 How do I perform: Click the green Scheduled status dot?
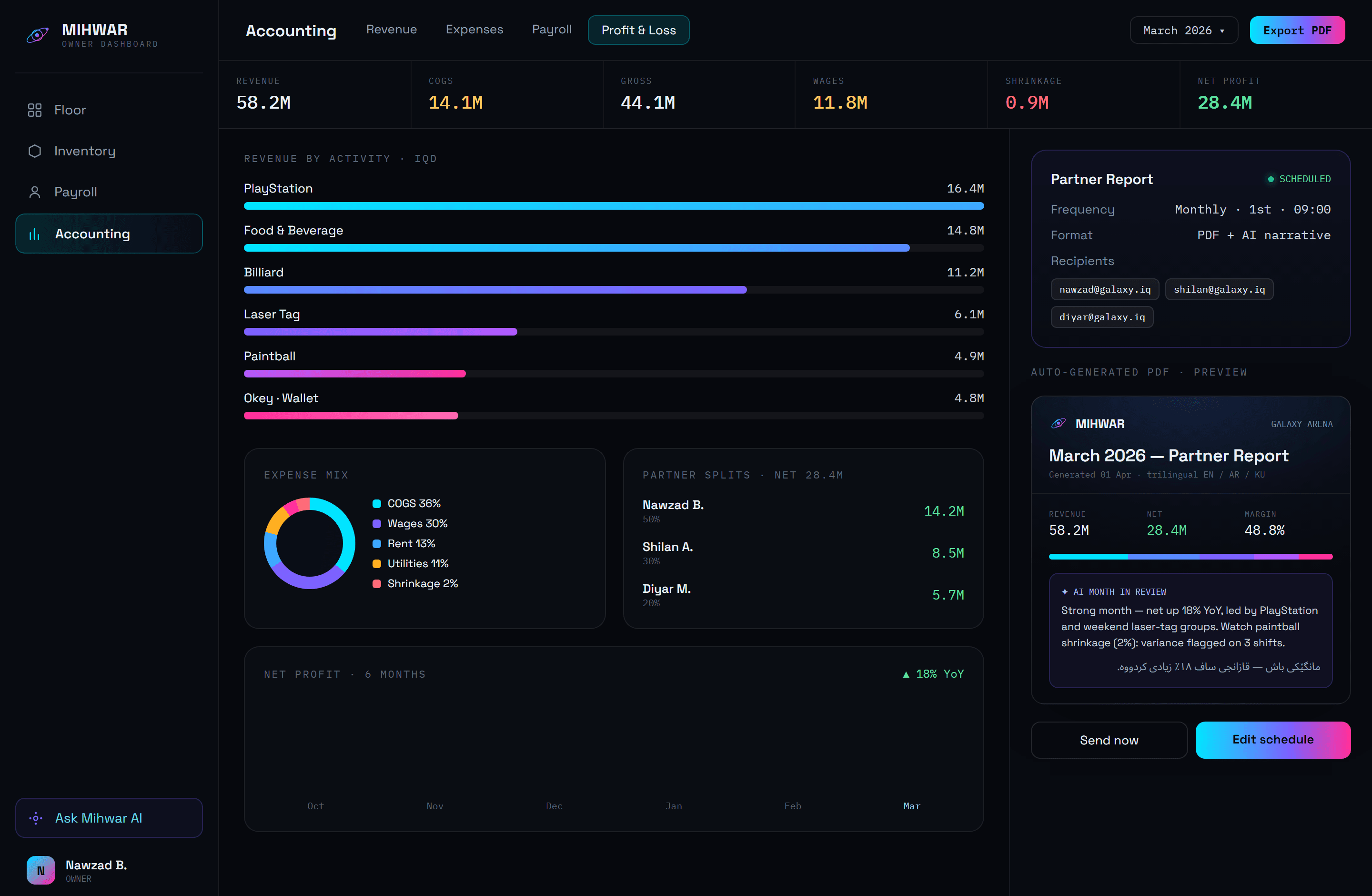click(x=1271, y=179)
